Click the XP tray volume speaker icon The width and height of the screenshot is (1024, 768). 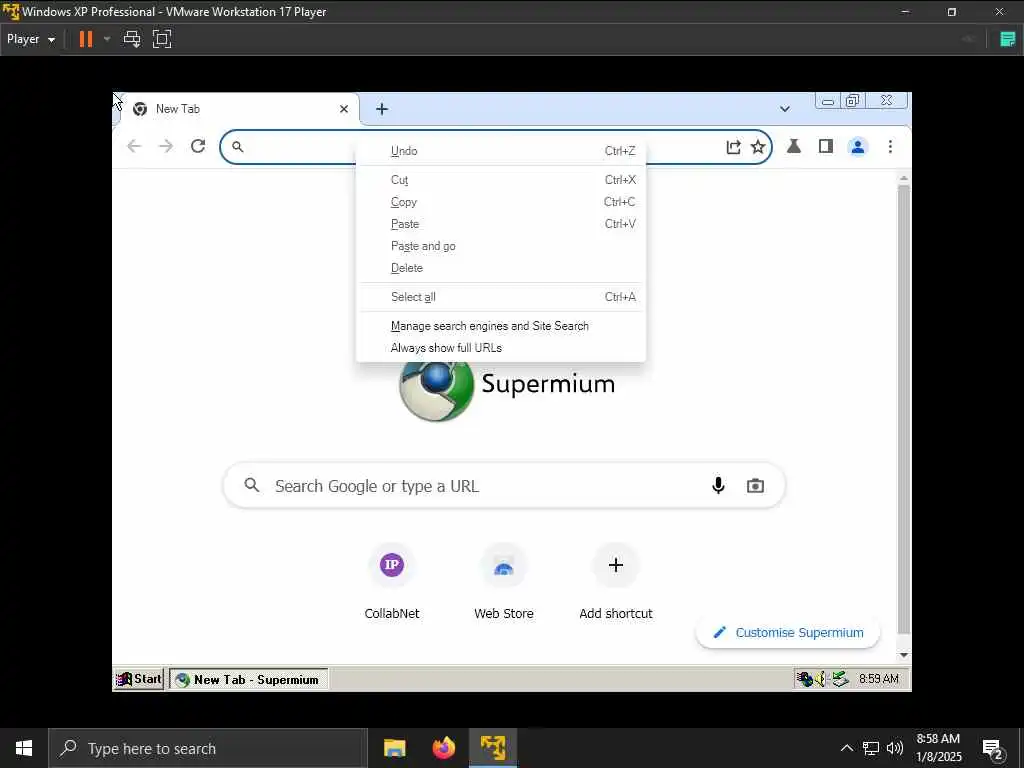(x=821, y=679)
